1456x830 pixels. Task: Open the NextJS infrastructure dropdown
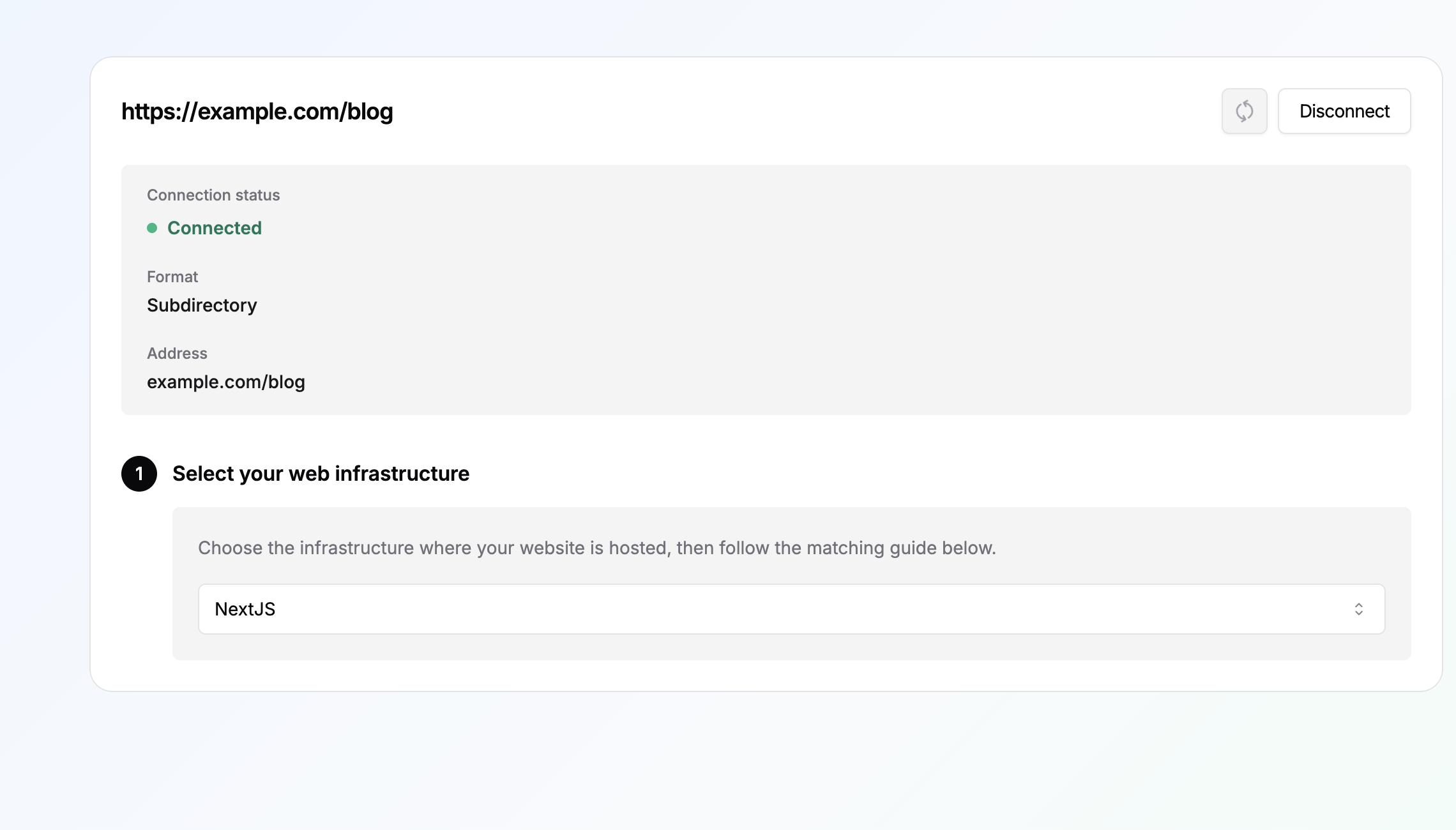point(791,609)
